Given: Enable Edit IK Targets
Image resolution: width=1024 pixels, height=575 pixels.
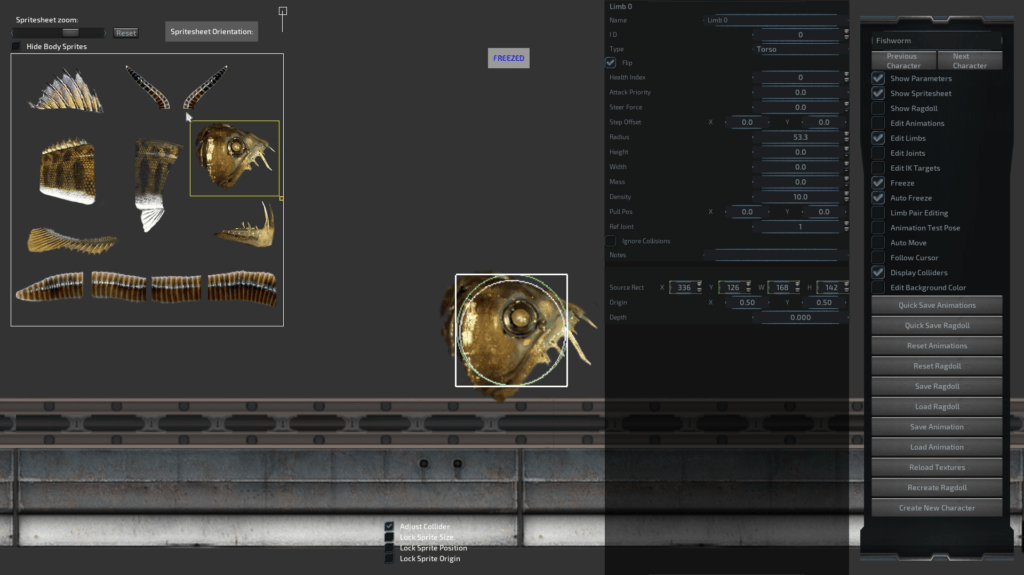Looking at the screenshot, I should pos(878,168).
